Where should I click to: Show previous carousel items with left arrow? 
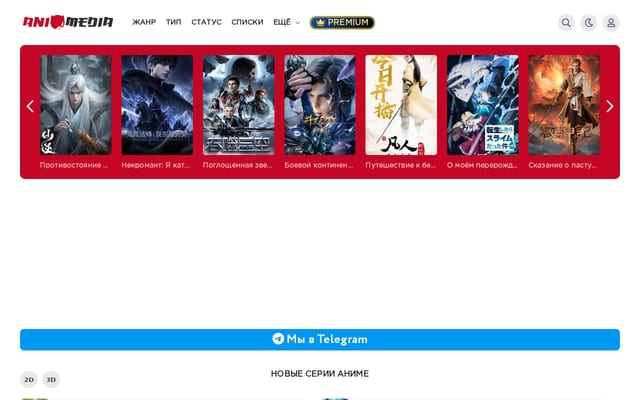30,107
